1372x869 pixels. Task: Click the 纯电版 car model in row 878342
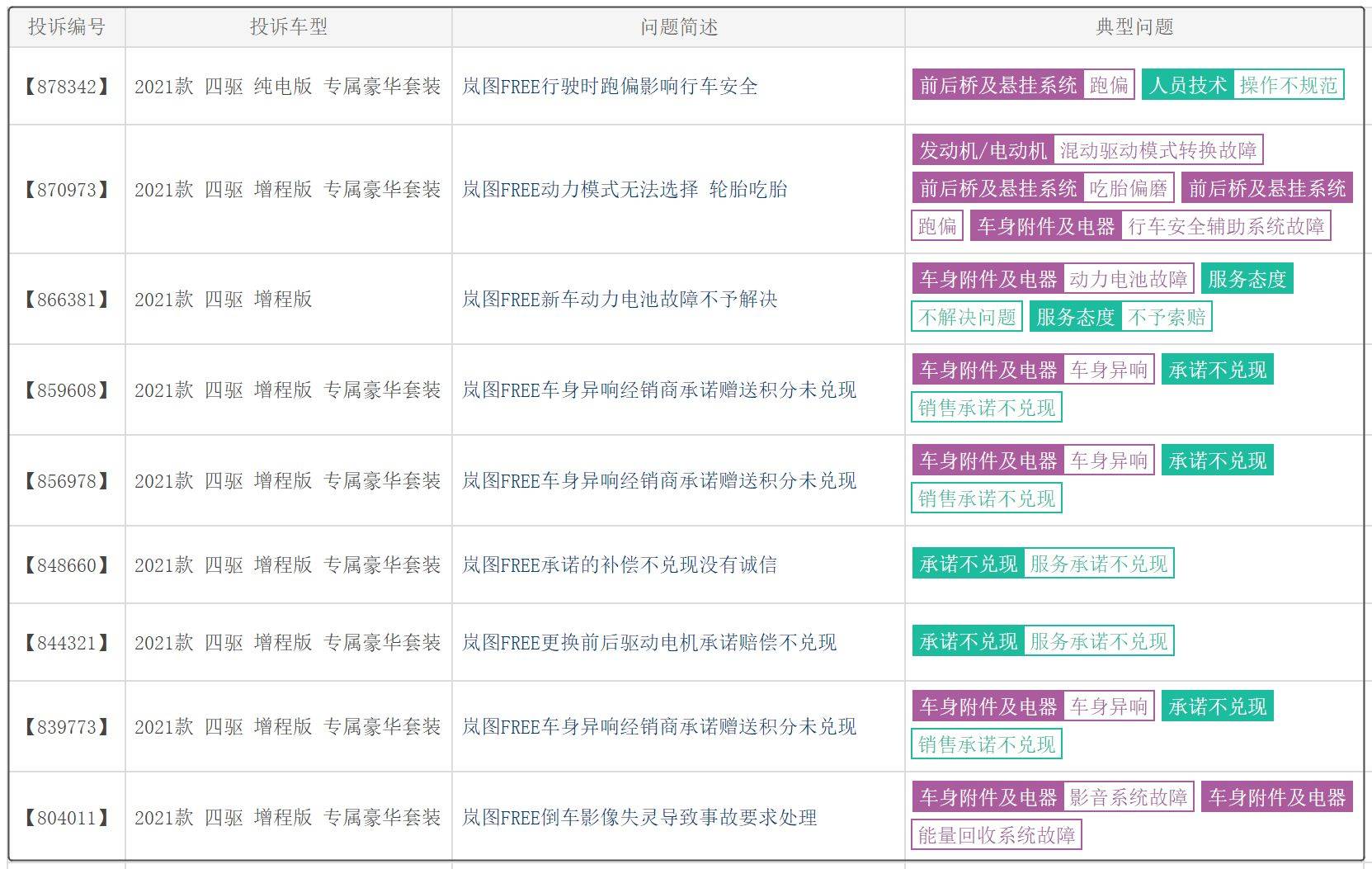pos(288,86)
